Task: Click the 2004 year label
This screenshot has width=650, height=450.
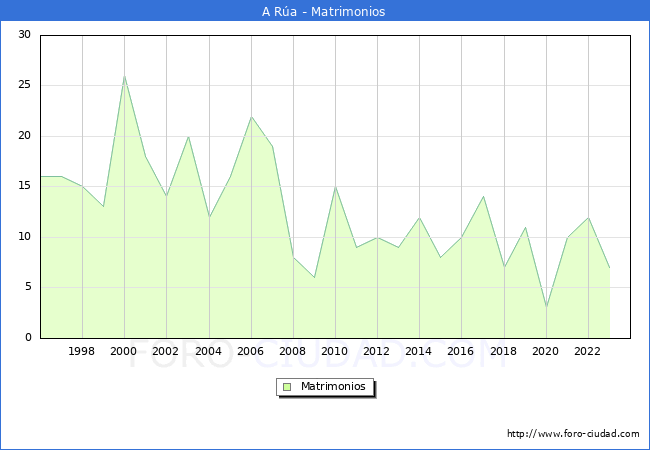Action: click(x=208, y=352)
